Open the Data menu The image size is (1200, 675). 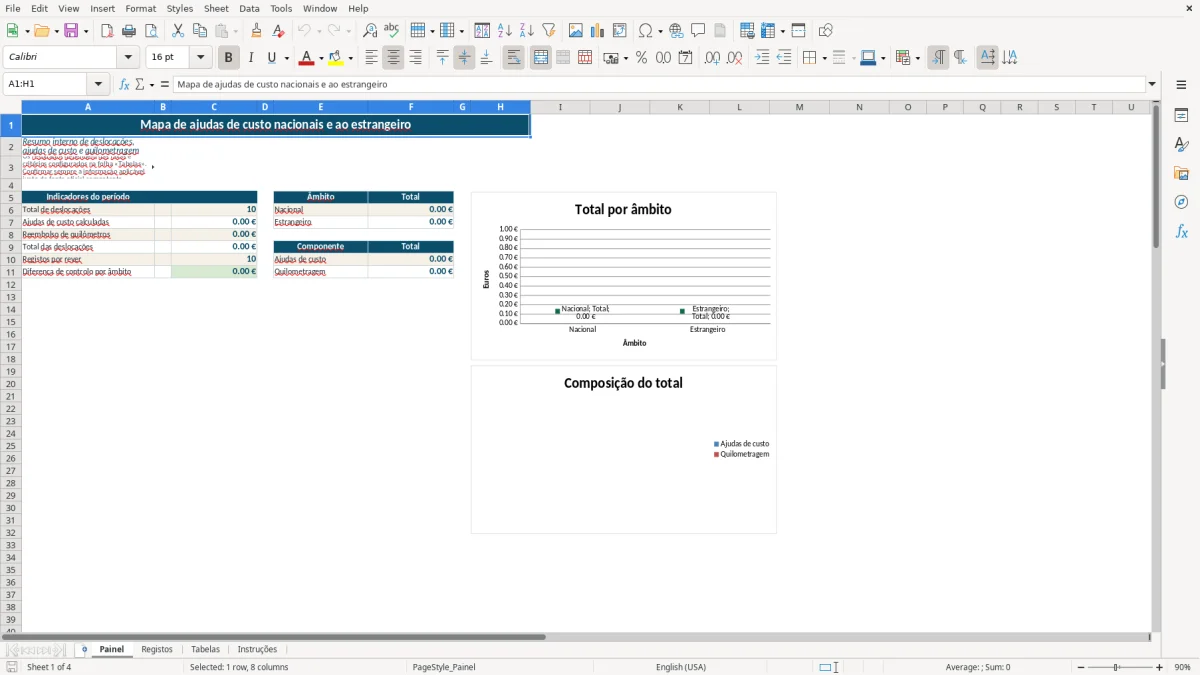[x=249, y=8]
